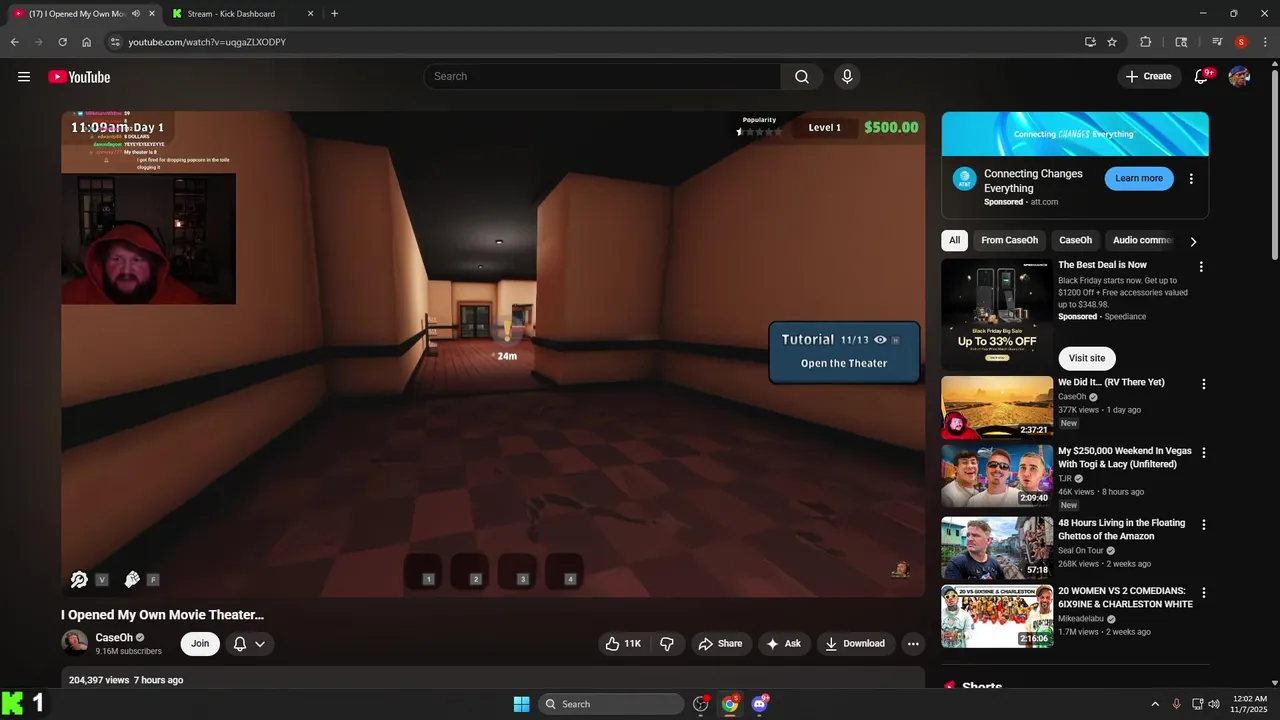Reload the current page
This screenshot has height=720, width=1280.
click(x=62, y=42)
